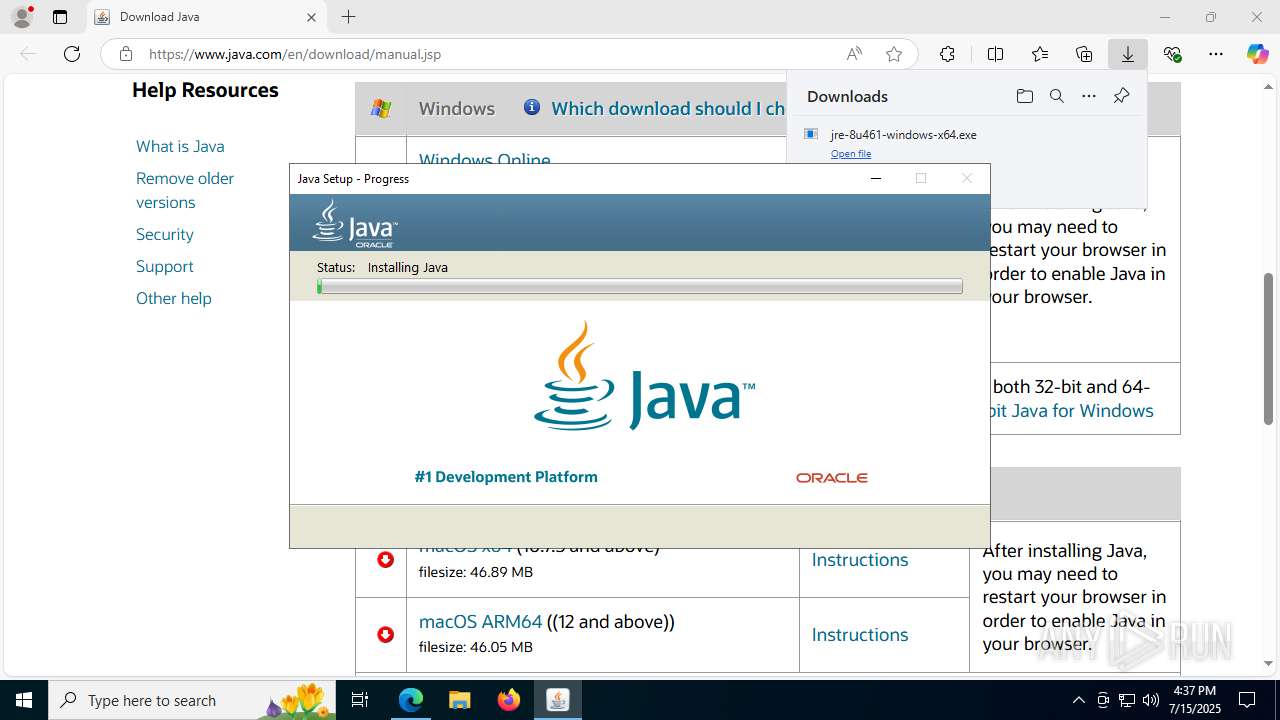This screenshot has height=720, width=1280.
Task: Open more options in Downloads panel
Action: click(1089, 96)
